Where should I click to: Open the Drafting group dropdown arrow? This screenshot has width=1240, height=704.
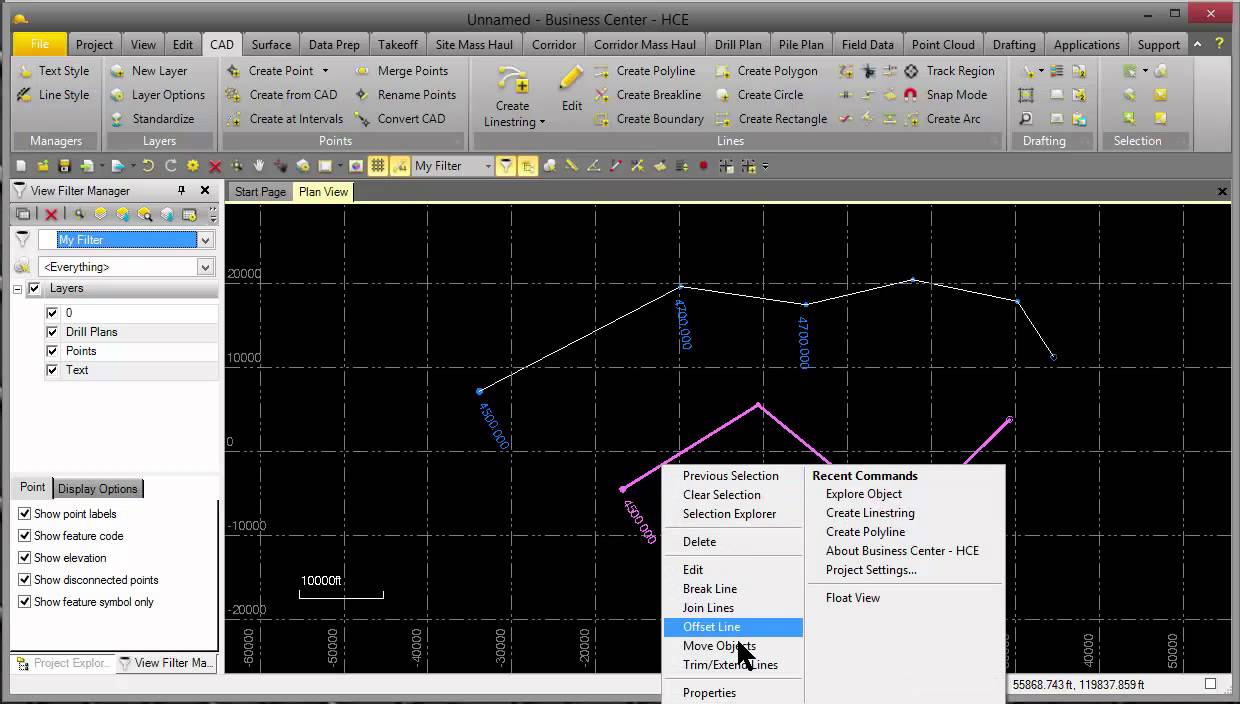(x=1041, y=71)
